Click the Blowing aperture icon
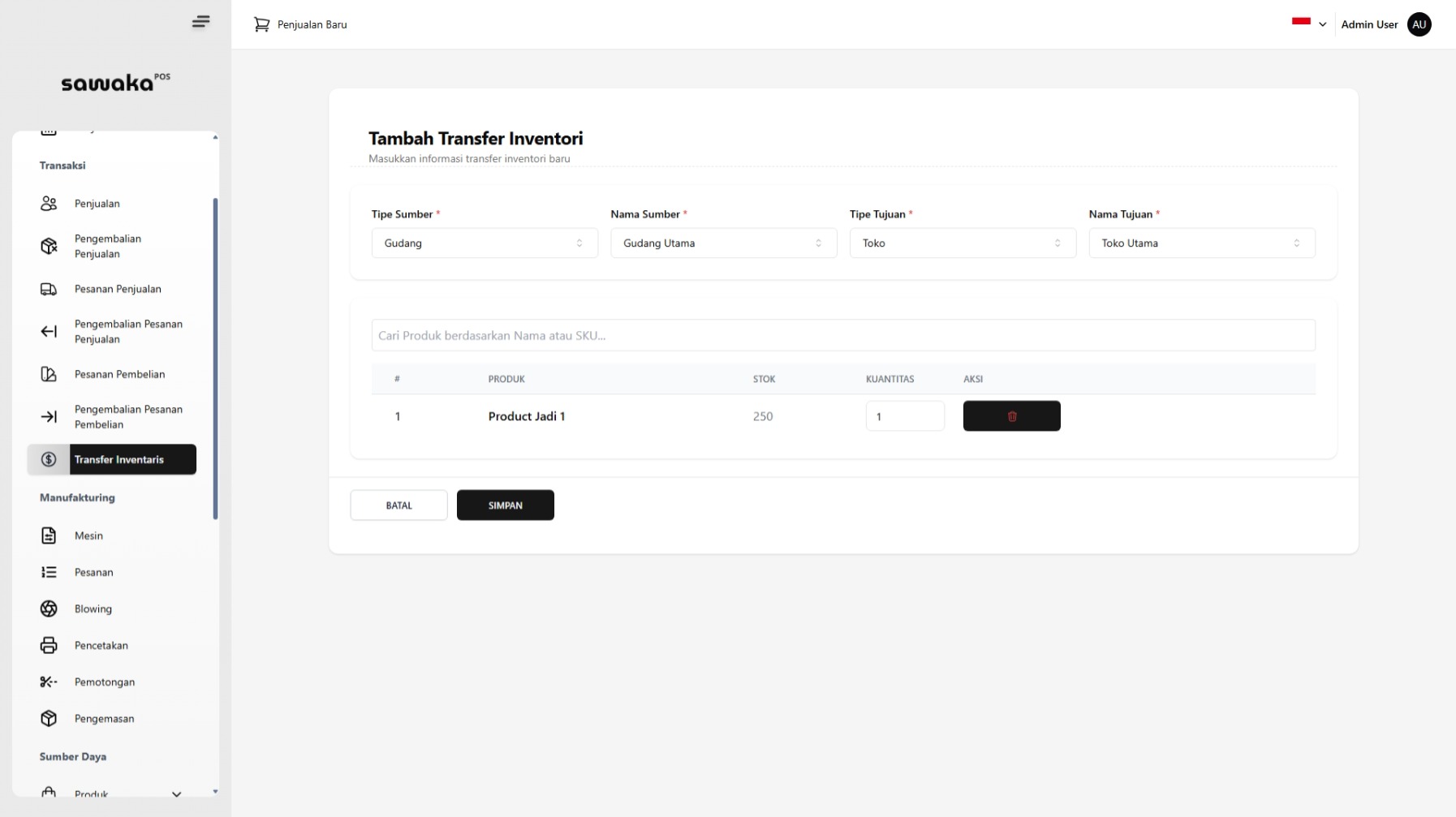The height and width of the screenshot is (817, 1456). (x=49, y=608)
